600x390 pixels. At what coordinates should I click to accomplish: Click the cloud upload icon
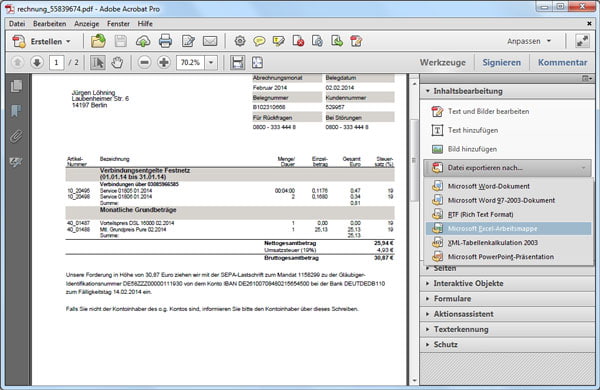tap(143, 41)
